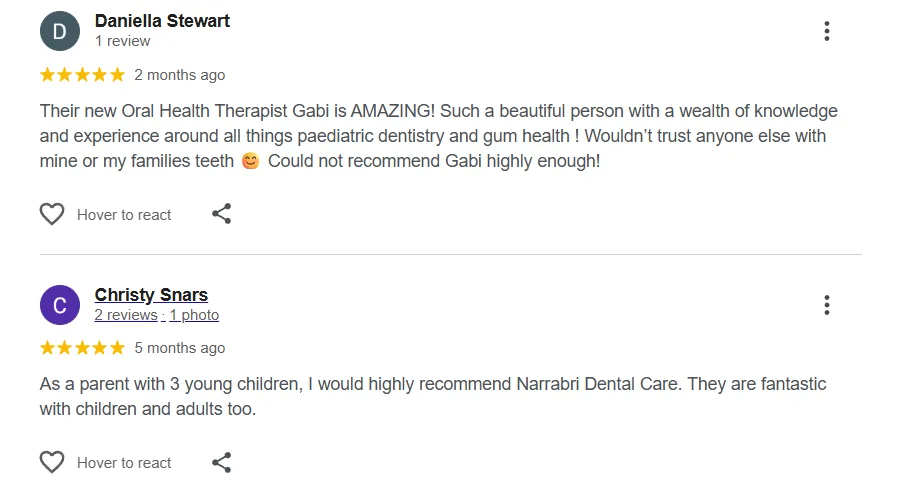View Christy Snars' 1 photo link
Viewport: 901px width, 486px height.
coord(194,315)
